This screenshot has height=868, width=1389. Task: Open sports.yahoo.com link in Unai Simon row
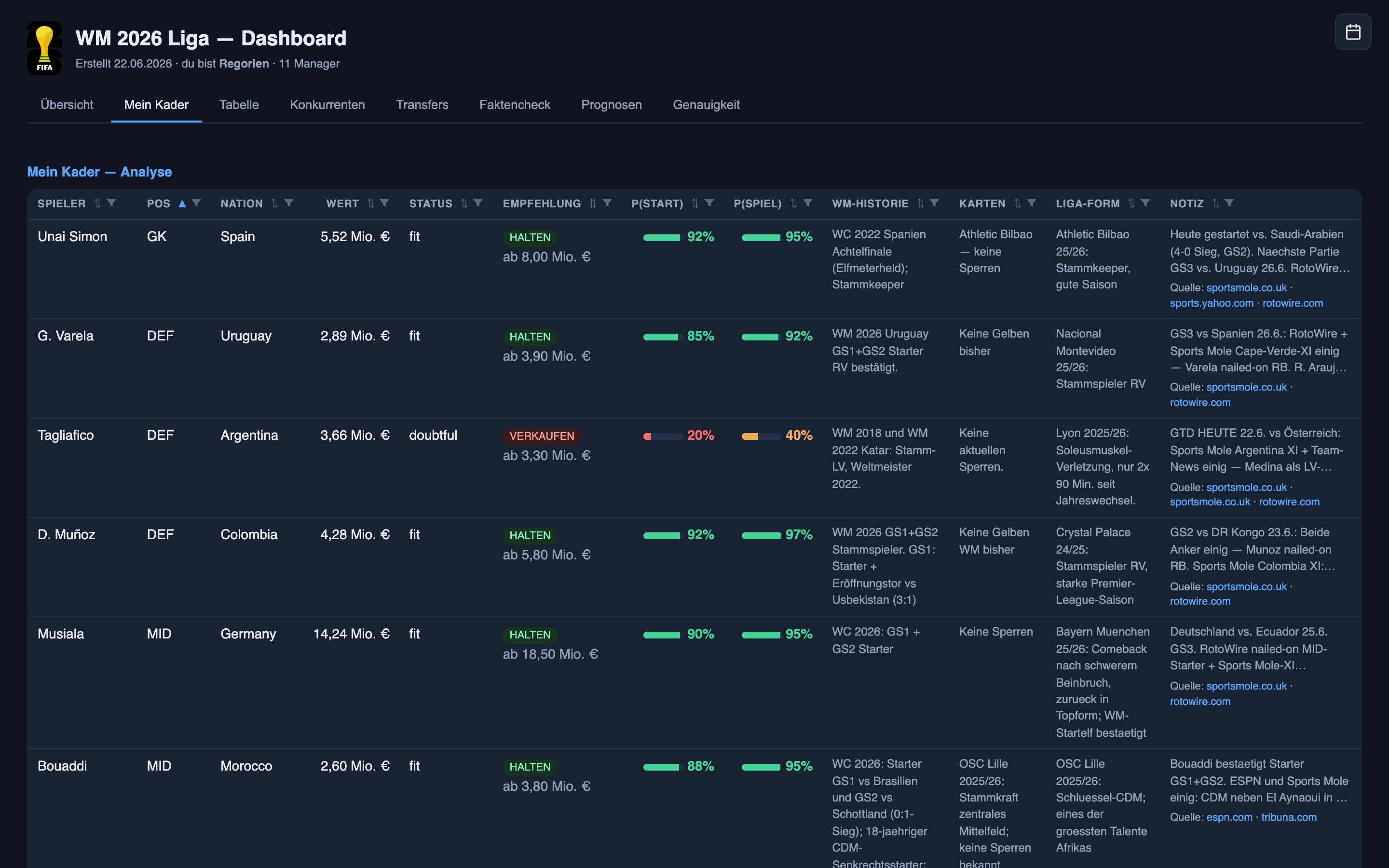pyautogui.click(x=1211, y=303)
